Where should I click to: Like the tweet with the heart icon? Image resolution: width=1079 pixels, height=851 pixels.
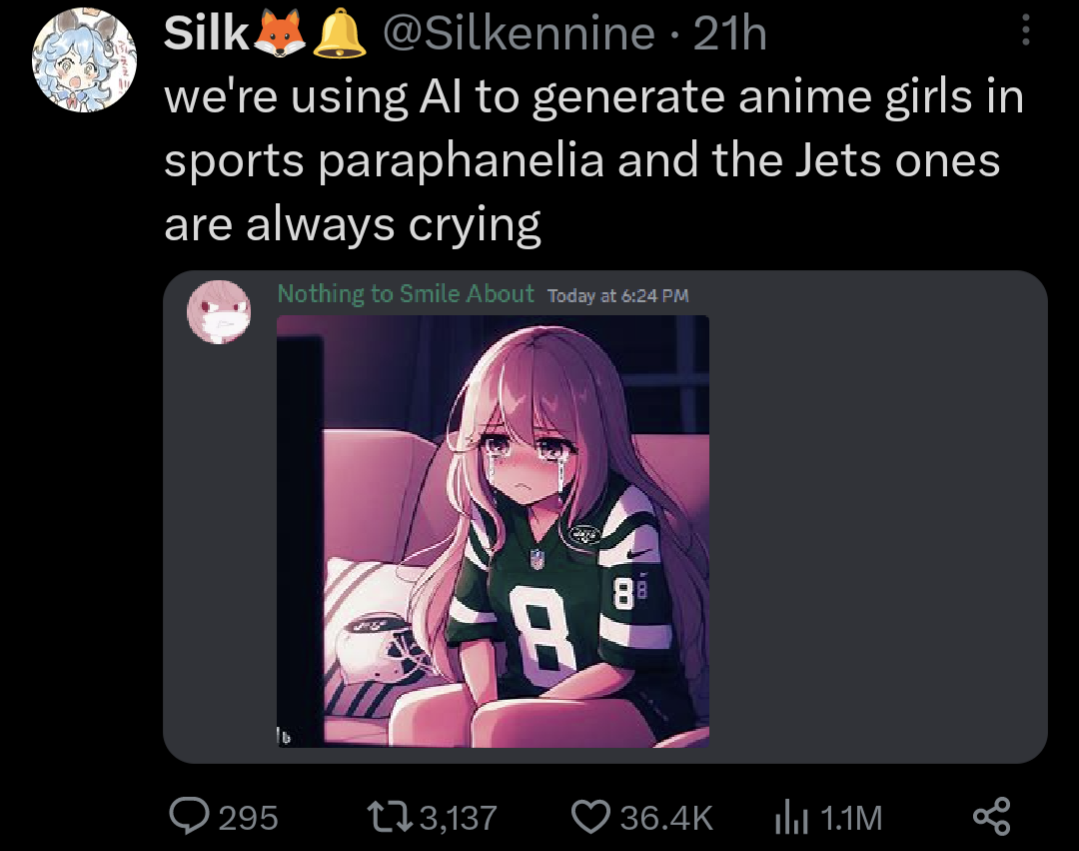(x=590, y=817)
